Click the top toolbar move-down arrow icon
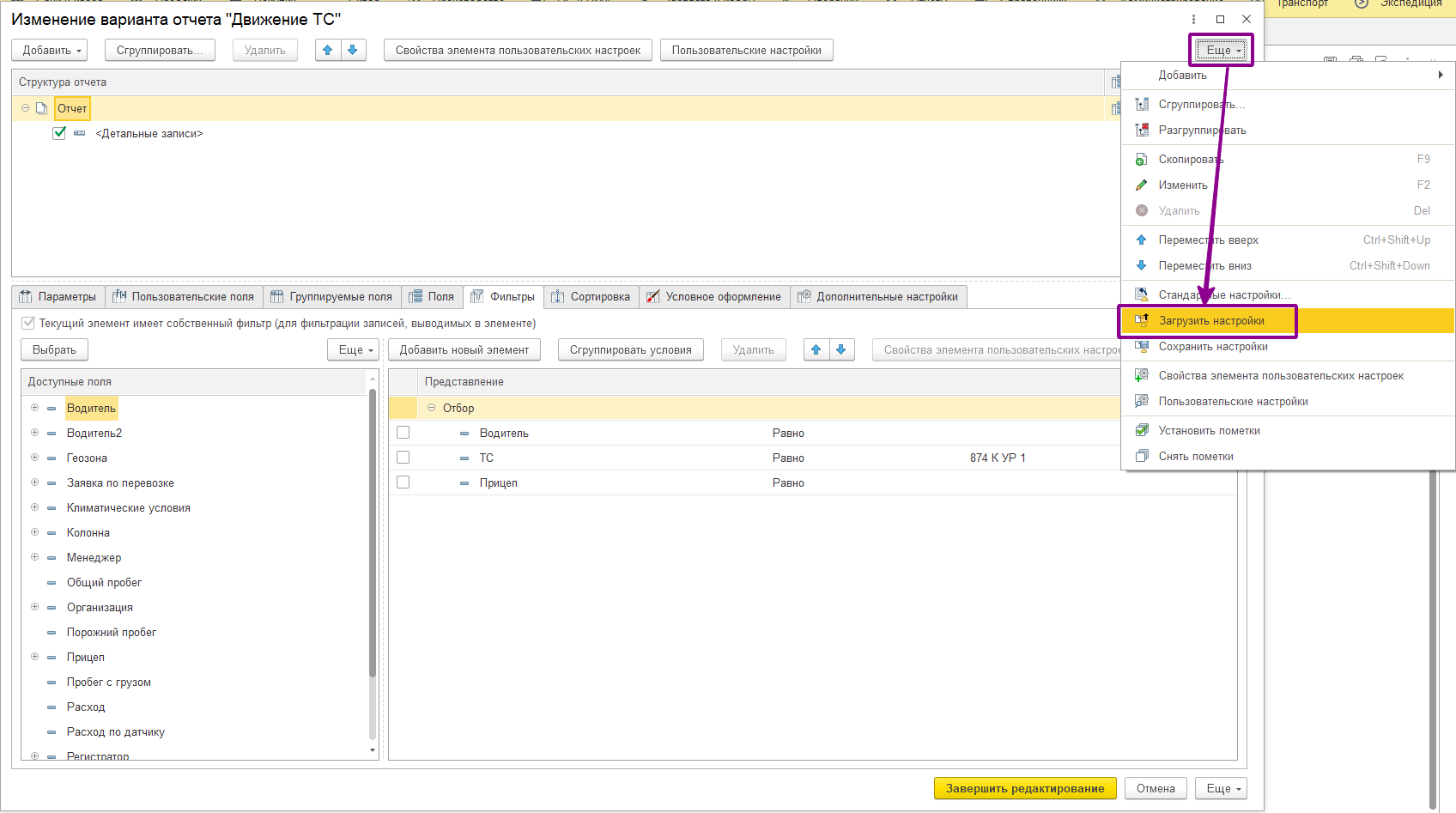This screenshot has height=813, width=1456. pyautogui.click(x=353, y=50)
